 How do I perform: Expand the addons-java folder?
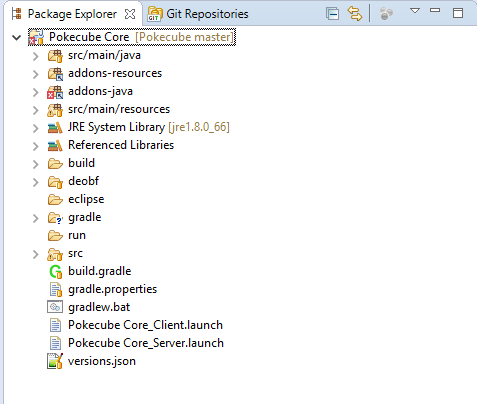36,92
